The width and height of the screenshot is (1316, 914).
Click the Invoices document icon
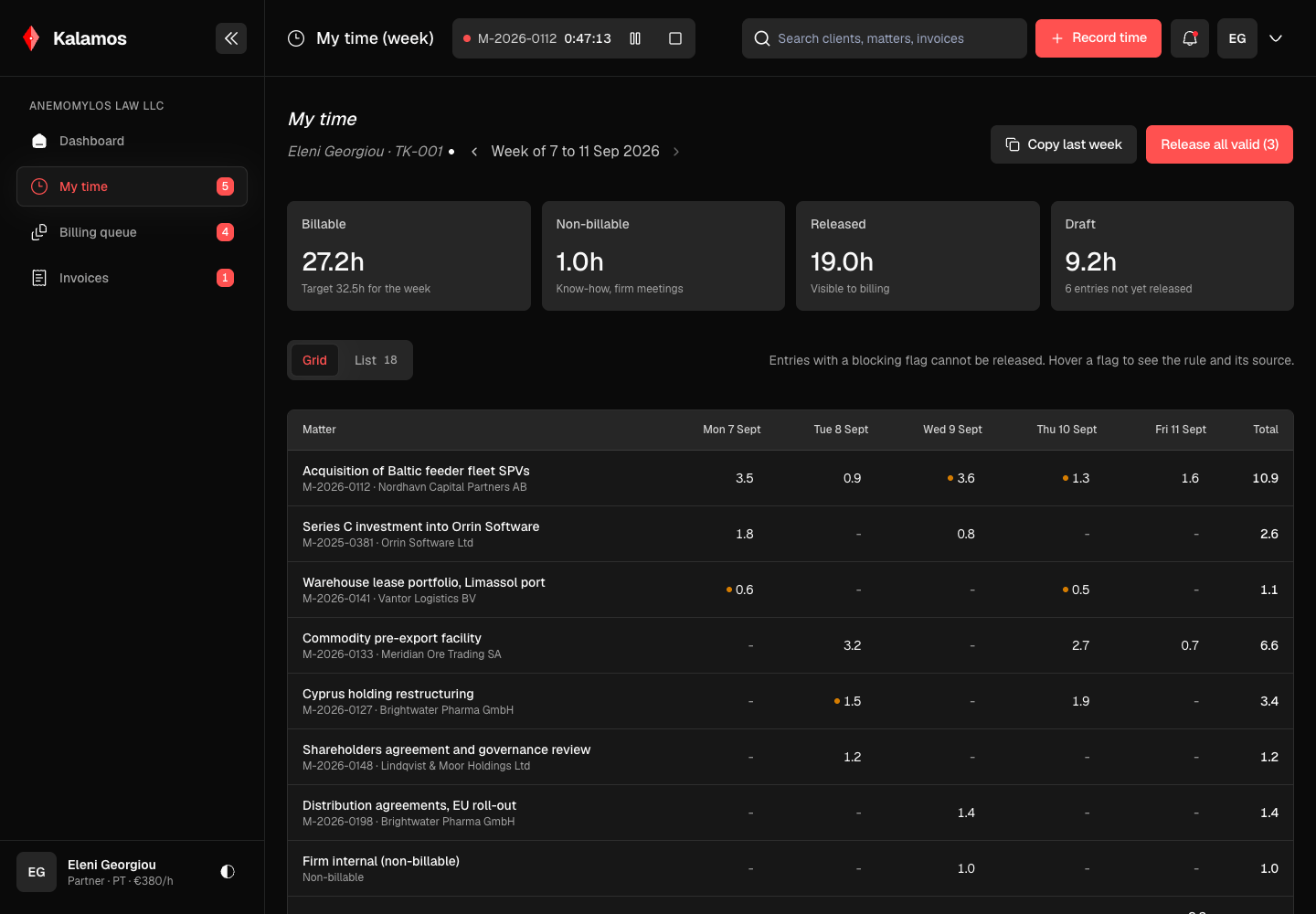[x=39, y=278]
